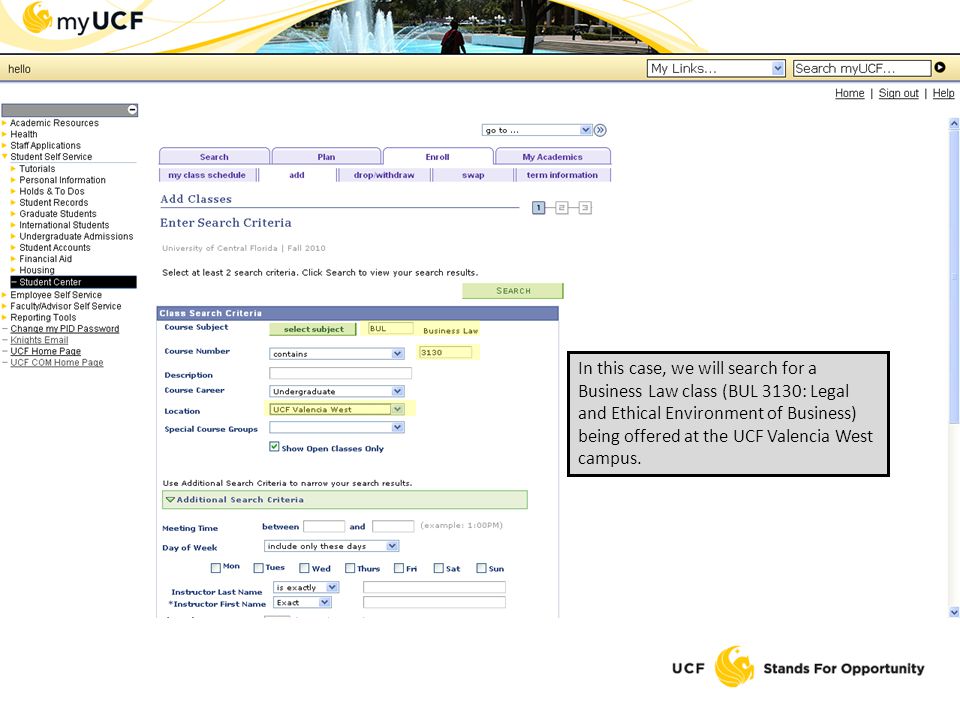Switch to the My Academics tab
Screen dimensions: 960x720
(x=552, y=157)
